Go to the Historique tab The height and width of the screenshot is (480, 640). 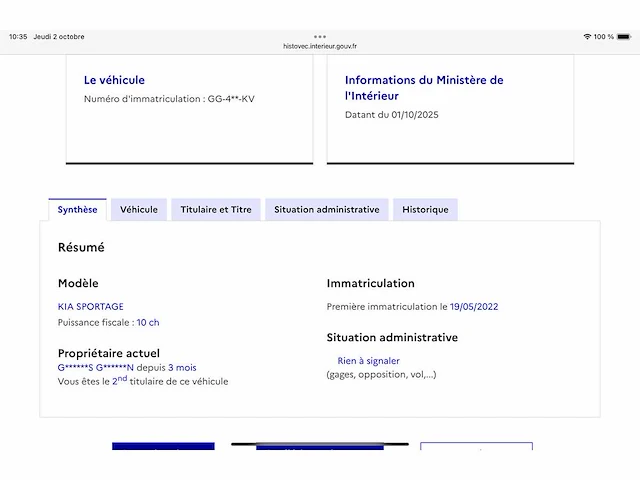425,209
